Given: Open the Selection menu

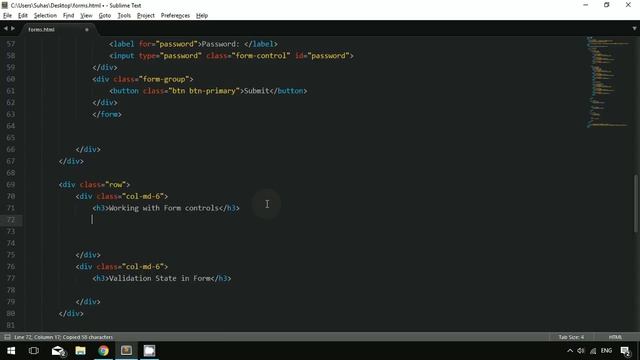Looking at the screenshot, I should click(x=45, y=16).
